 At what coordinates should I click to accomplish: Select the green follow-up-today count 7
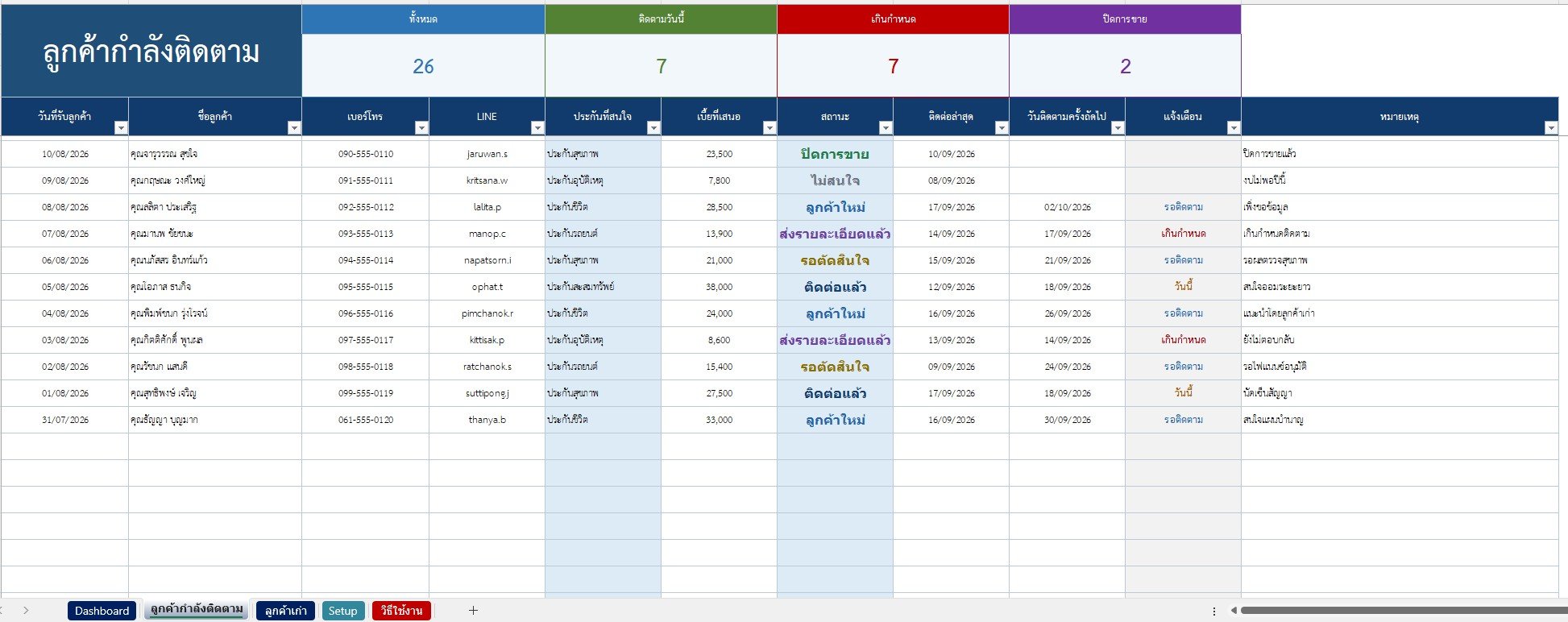662,66
